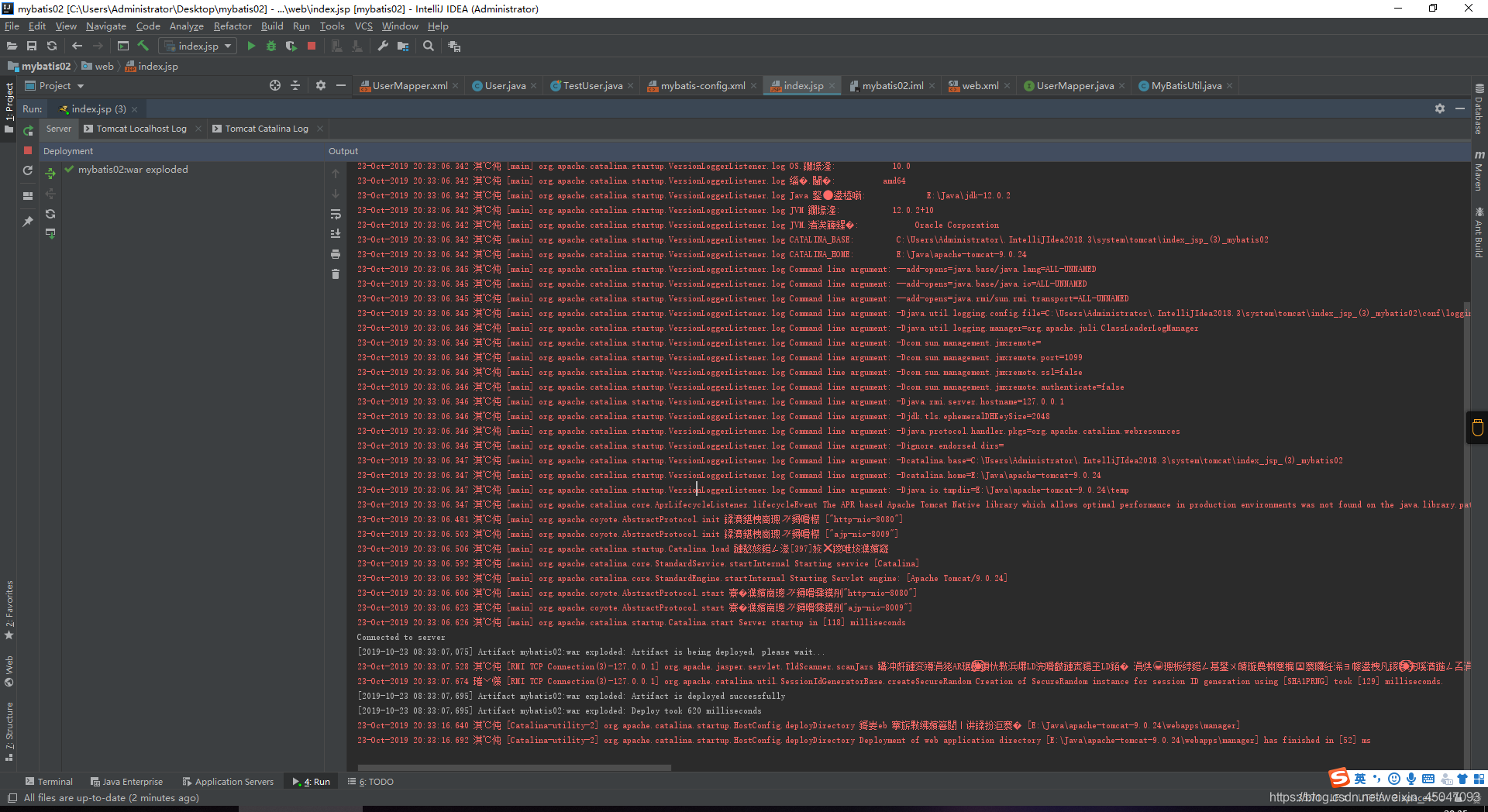The image size is (1488, 812).
Task: Open the Java Enterprise tool window button
Action: pos(127,782)
